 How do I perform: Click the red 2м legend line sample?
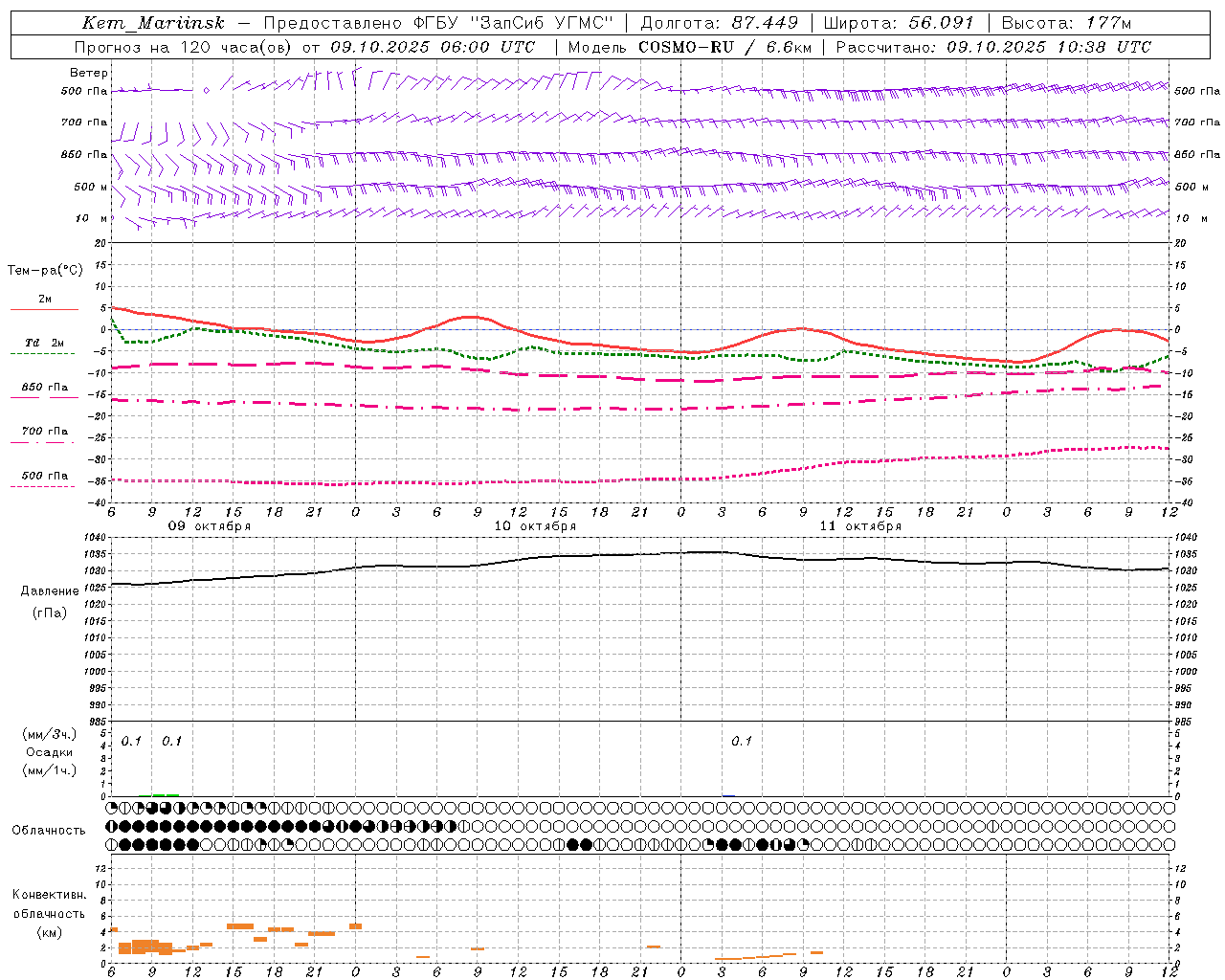point(44,310)
